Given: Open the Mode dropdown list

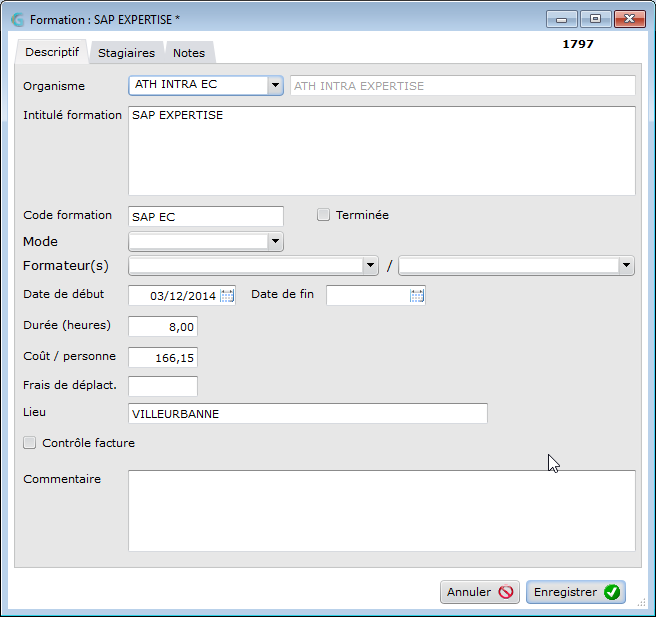Looking at the screenshot, I should (275, 241).
